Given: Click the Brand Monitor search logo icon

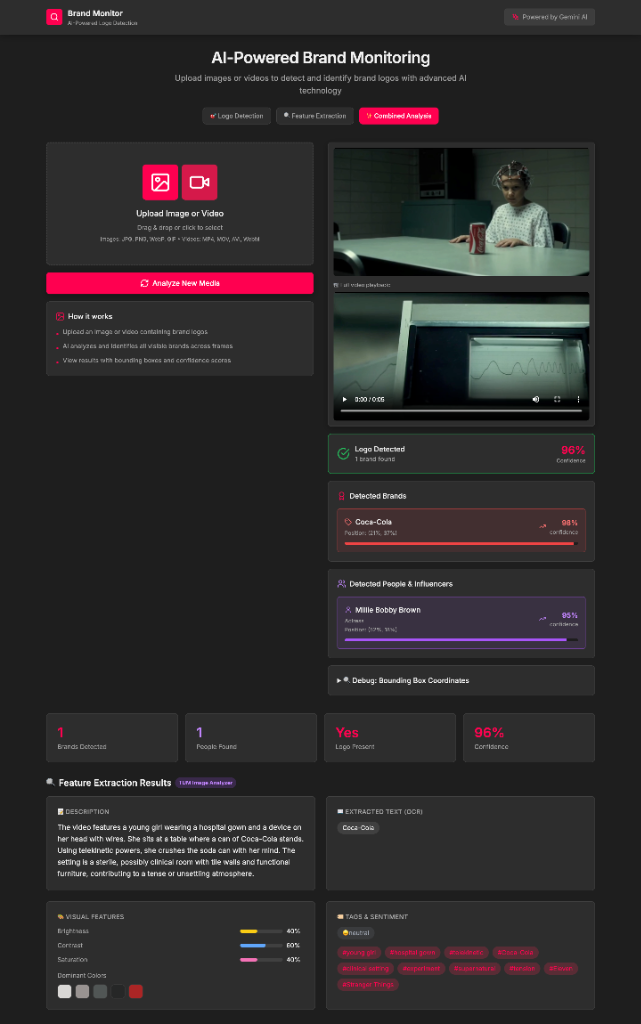Looking at the screenshot, I should tap(54, 17).
